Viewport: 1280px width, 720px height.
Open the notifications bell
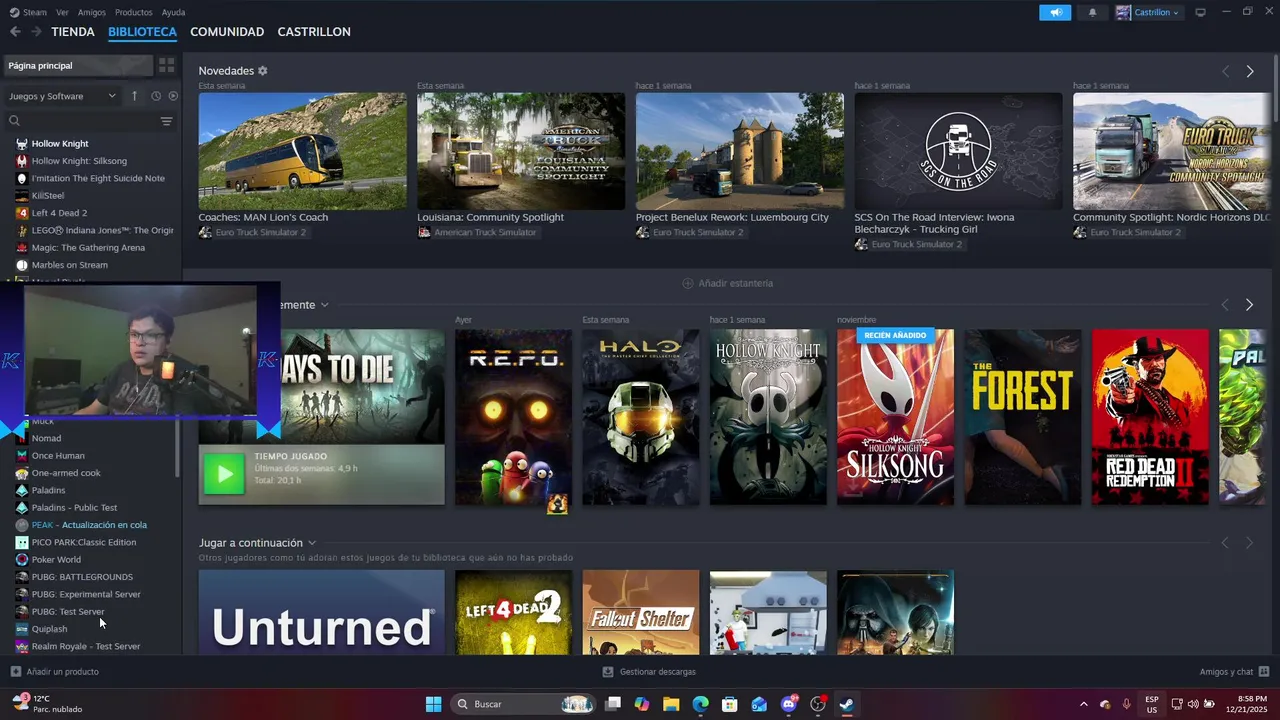(x=1092, y=12)
